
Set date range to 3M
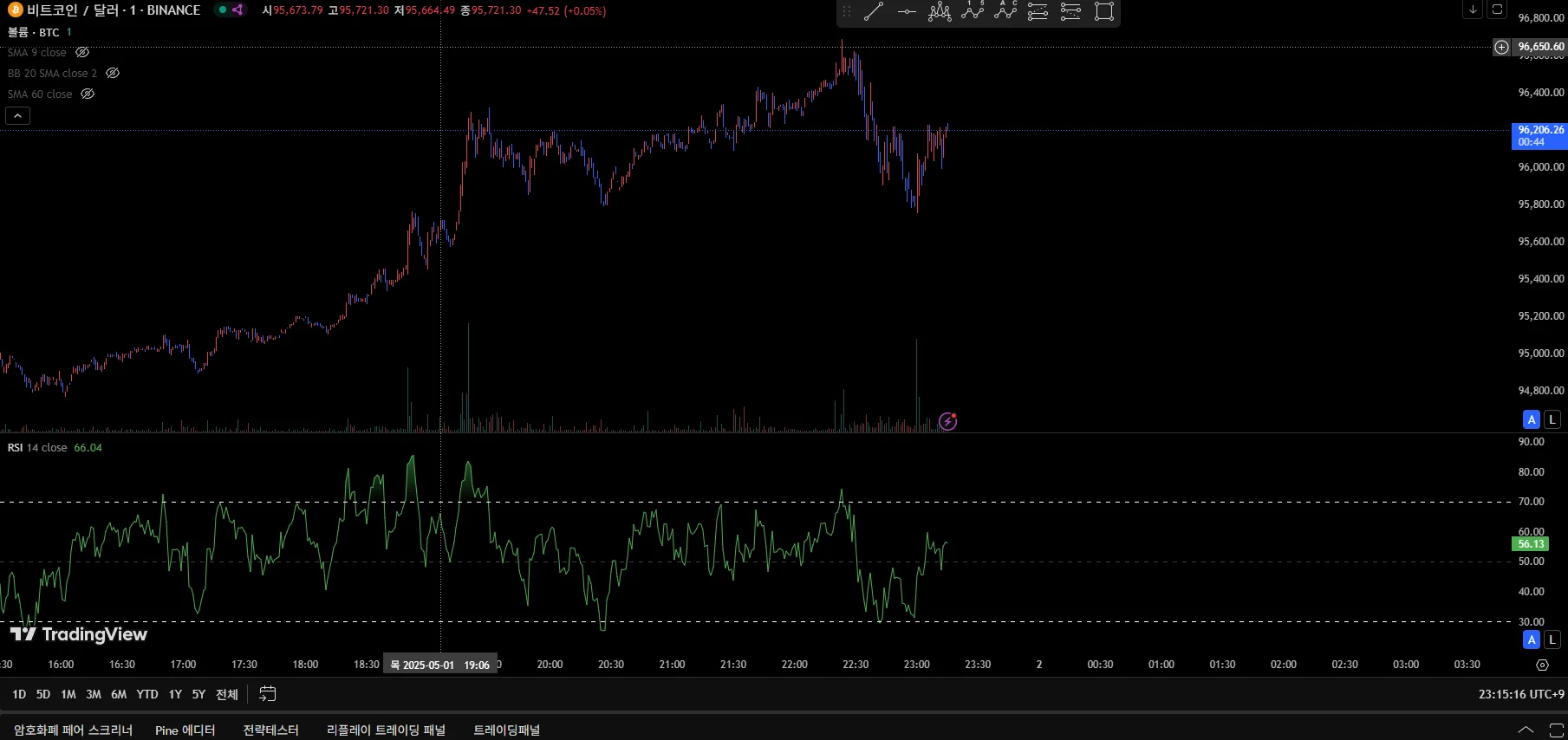(x=94, y=694)
